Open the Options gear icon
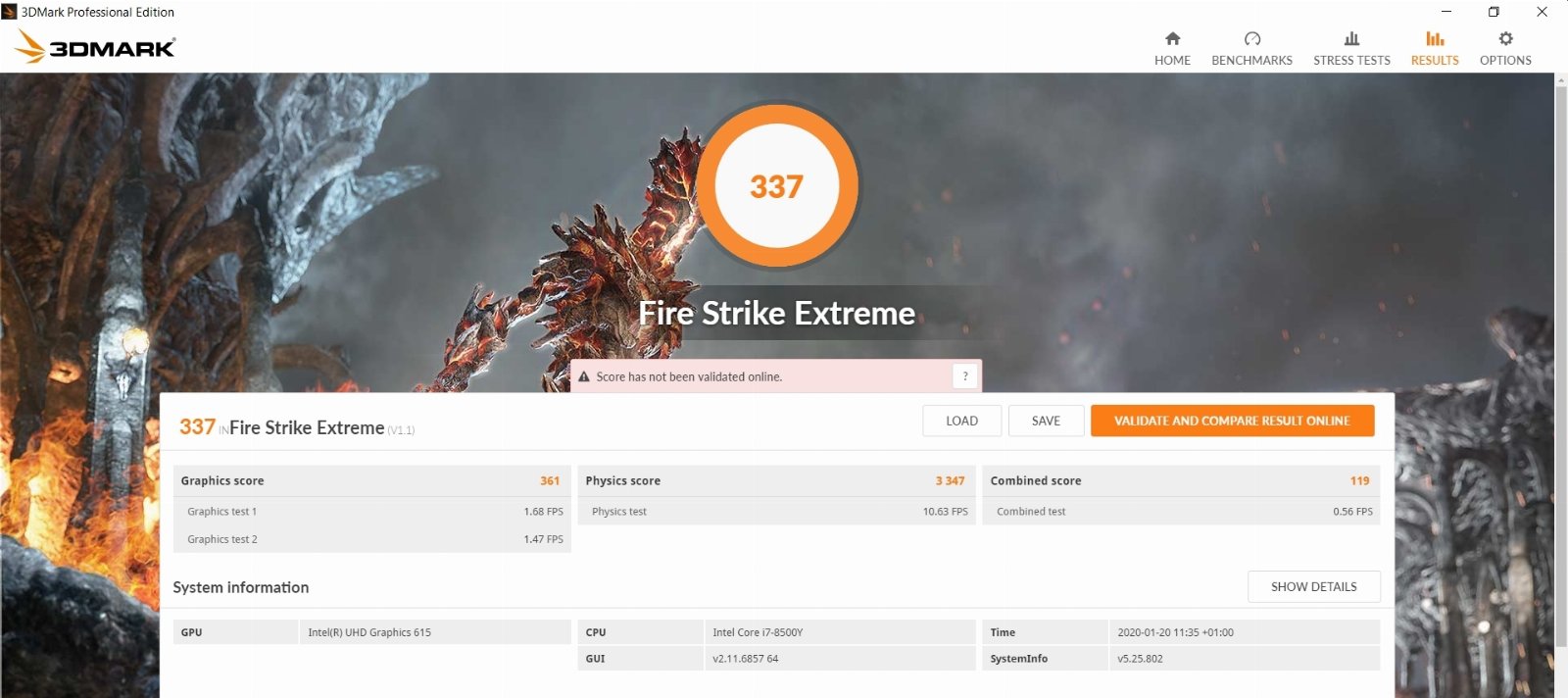The height and width of the screenshot is (698, 1568). 1505,38
